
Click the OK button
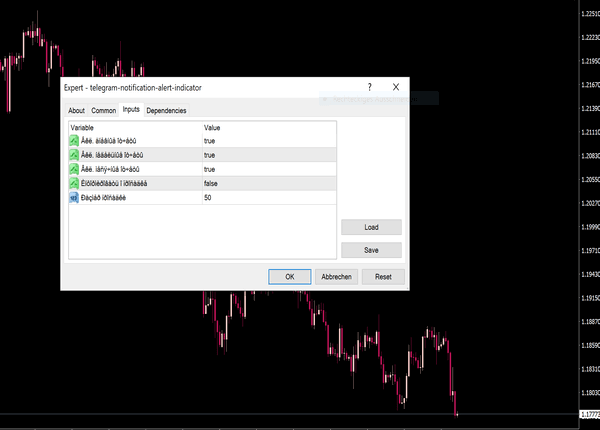290,277
